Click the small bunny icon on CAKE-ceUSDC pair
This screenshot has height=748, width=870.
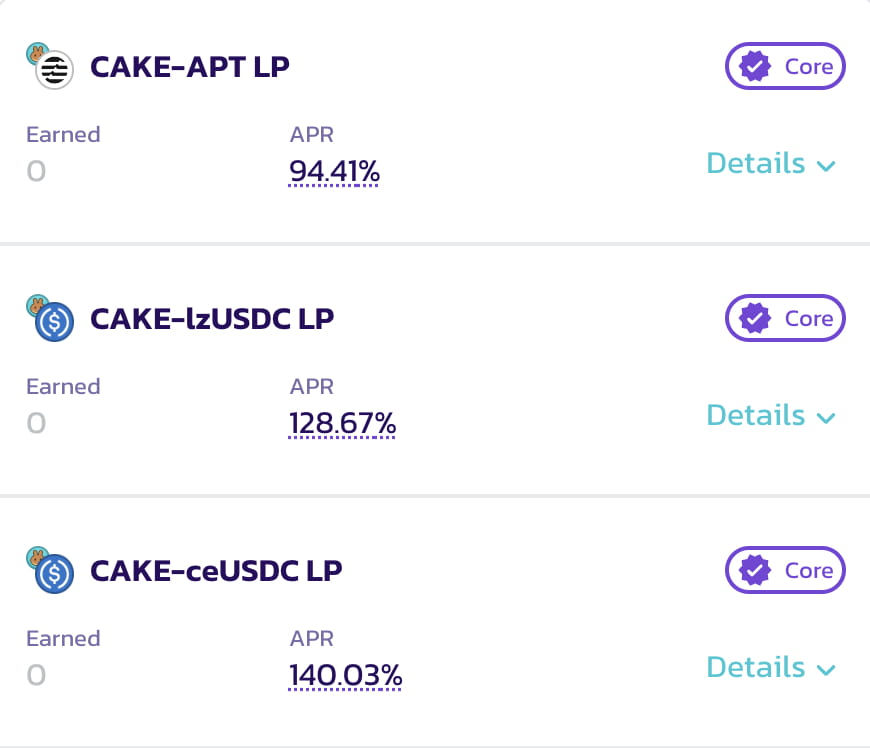point(36,555)
